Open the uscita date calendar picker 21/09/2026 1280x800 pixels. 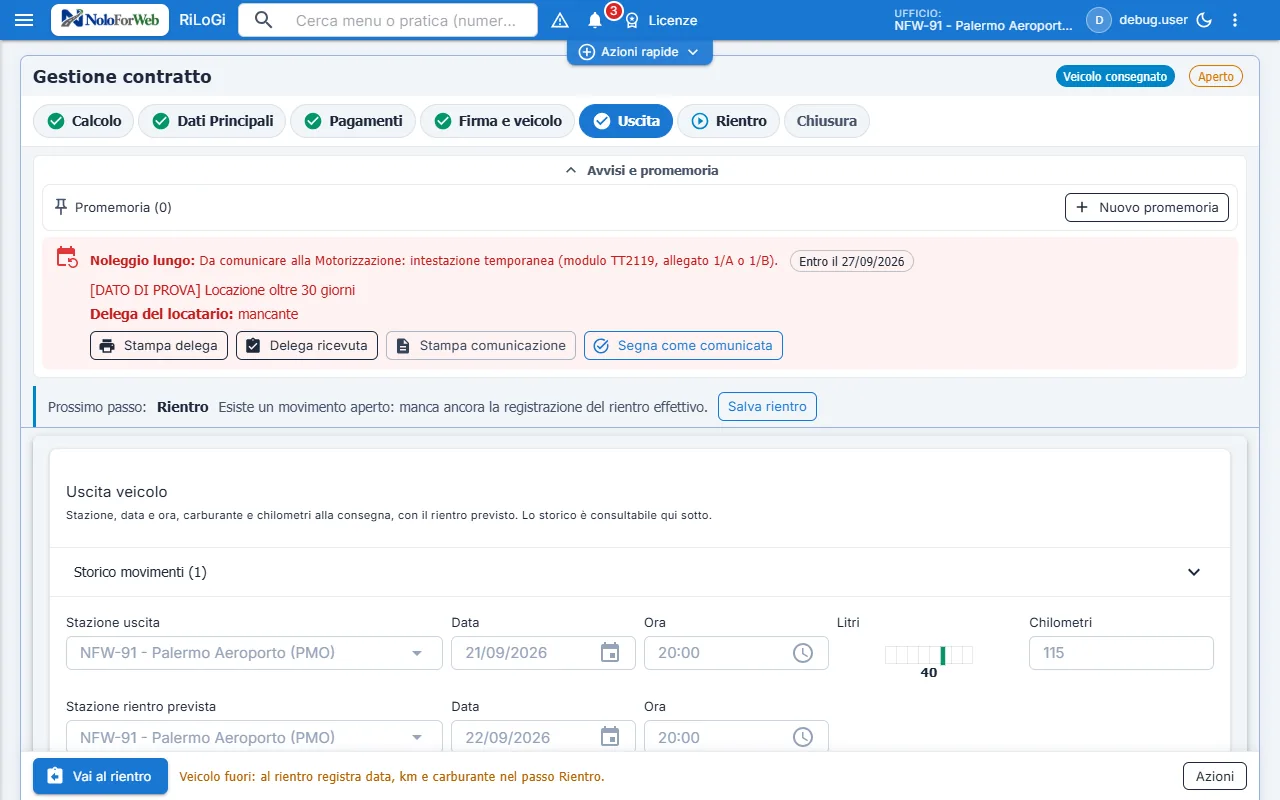point(610,653)
